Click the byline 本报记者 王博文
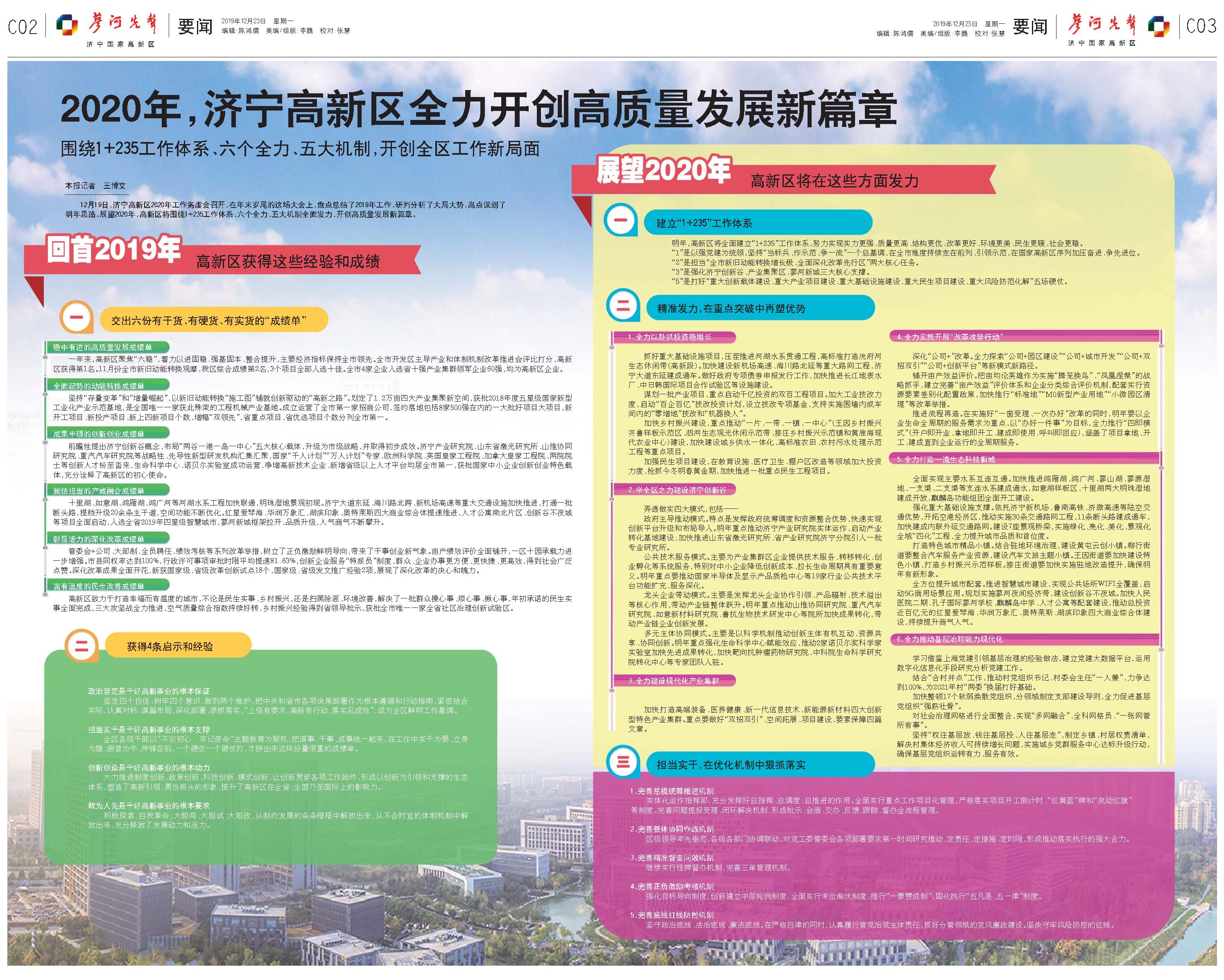The height and width of the screenshot is (980, 1224). pos(95,185)
